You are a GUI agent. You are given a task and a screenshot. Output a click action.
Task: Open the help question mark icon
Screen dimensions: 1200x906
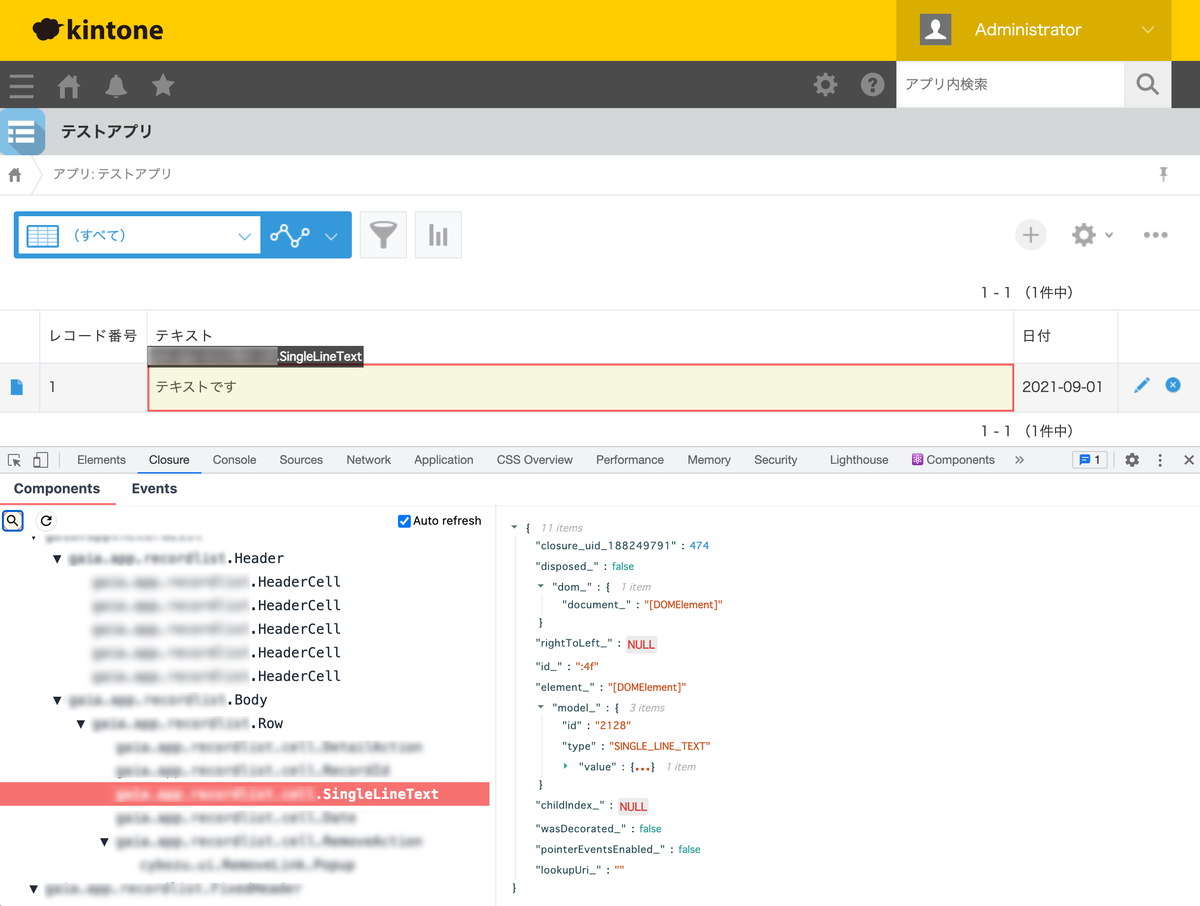tap(873, 85)
